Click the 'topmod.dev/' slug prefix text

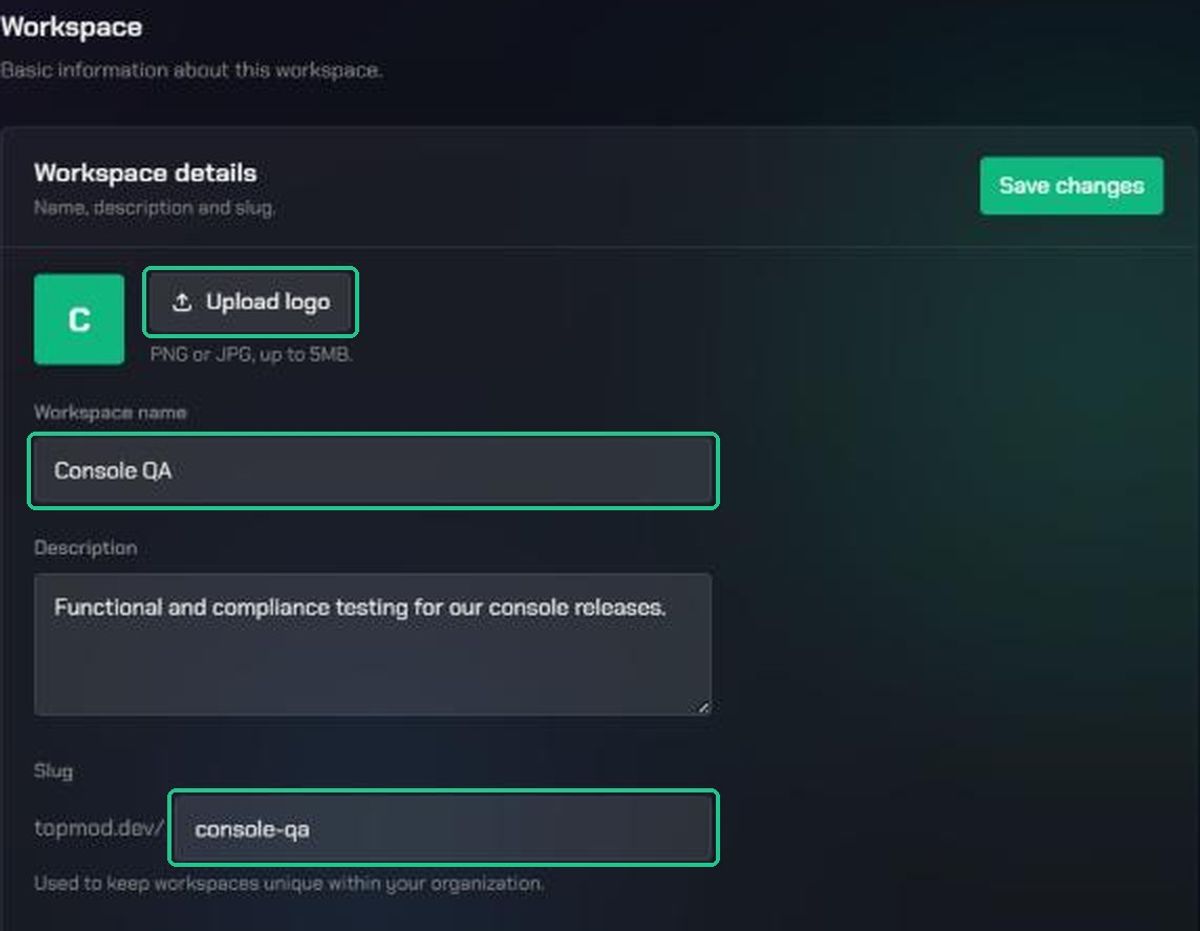(98, 828)
